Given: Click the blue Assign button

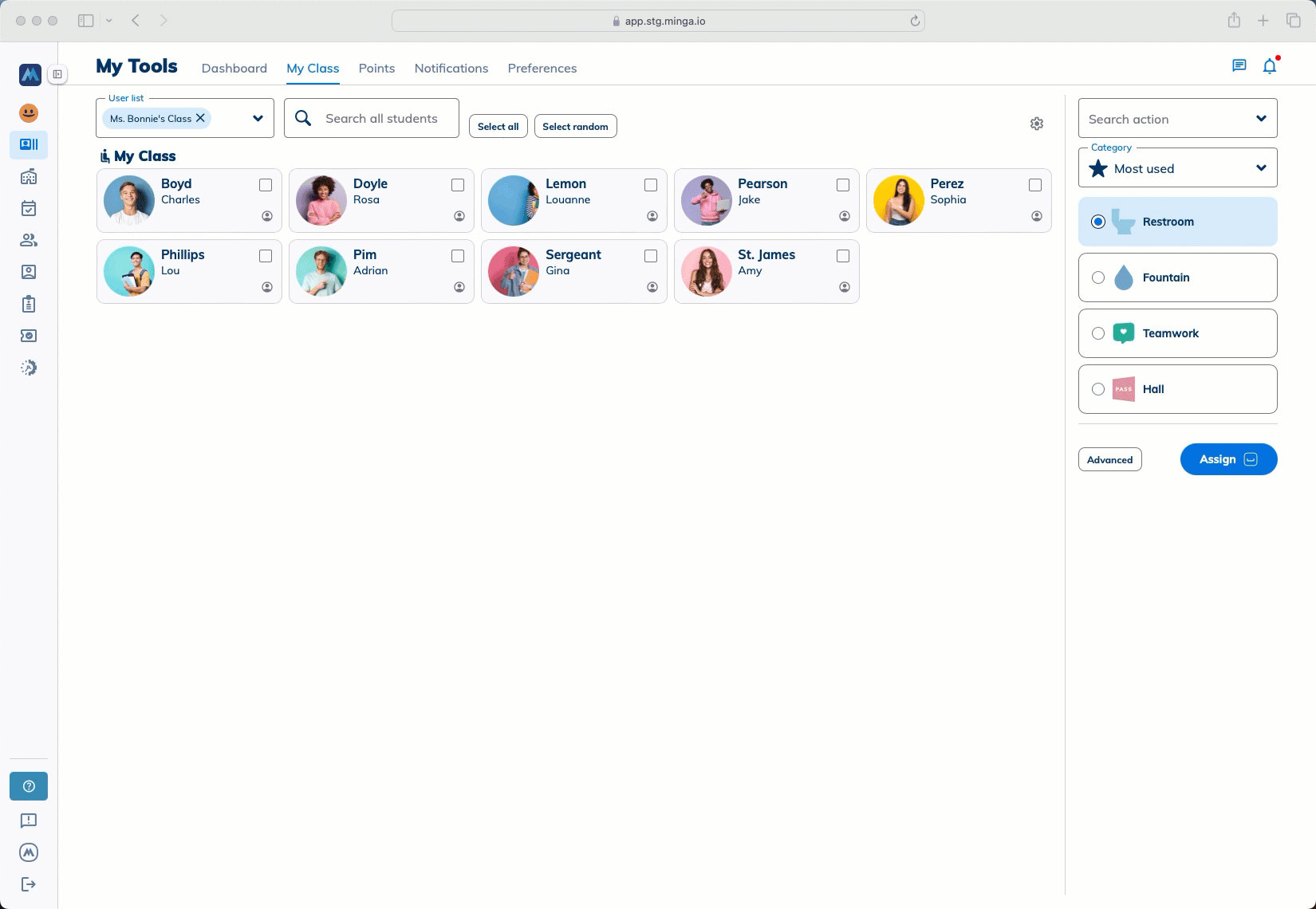Looking at the screenshot, I should coord(1227,459).
